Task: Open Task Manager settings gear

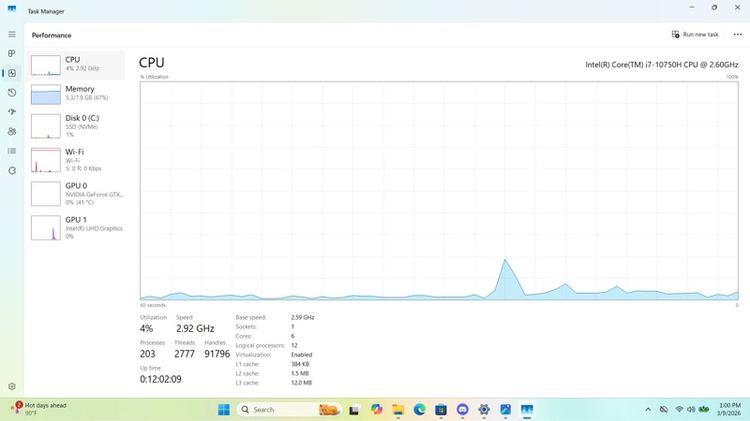Action: tap(12, 386)
